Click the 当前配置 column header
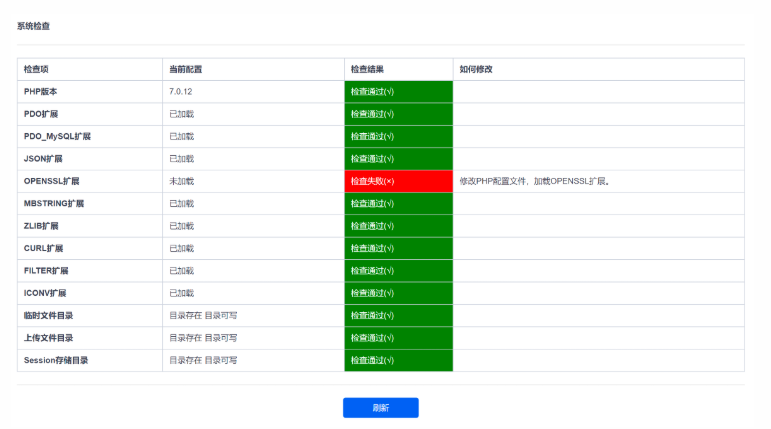 point(185,69)
